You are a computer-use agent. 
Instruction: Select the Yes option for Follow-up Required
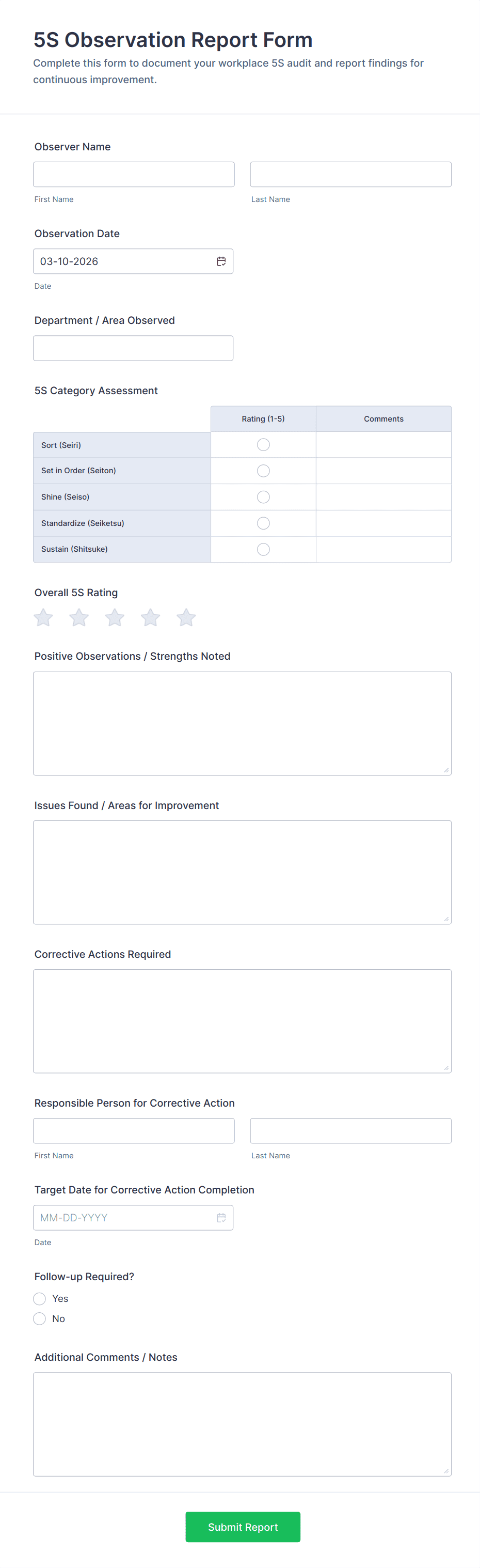(40, 1298)
